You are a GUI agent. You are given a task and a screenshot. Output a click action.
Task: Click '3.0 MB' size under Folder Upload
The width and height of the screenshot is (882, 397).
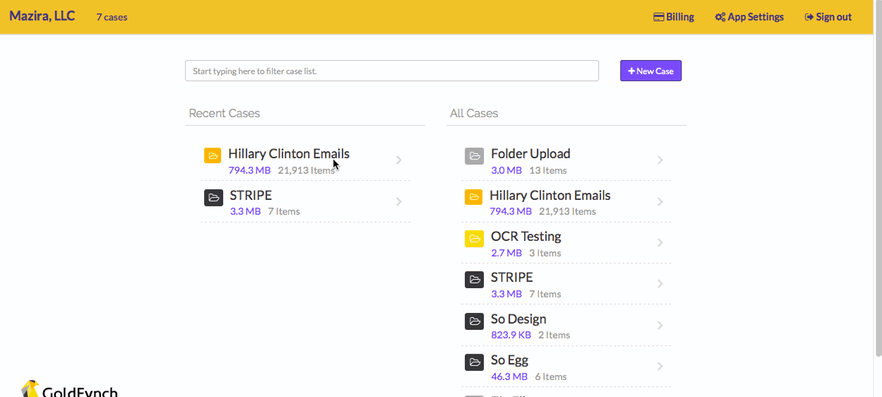click(506, 170)
